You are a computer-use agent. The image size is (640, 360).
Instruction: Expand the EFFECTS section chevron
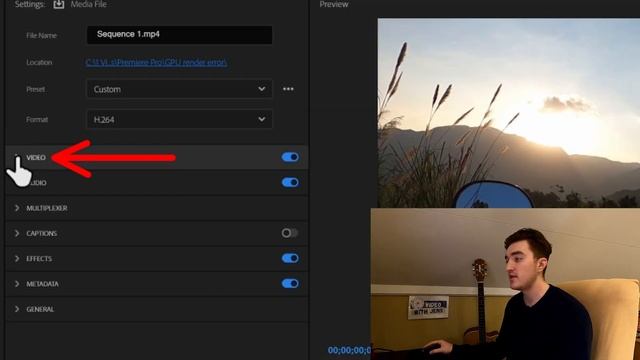17,259
